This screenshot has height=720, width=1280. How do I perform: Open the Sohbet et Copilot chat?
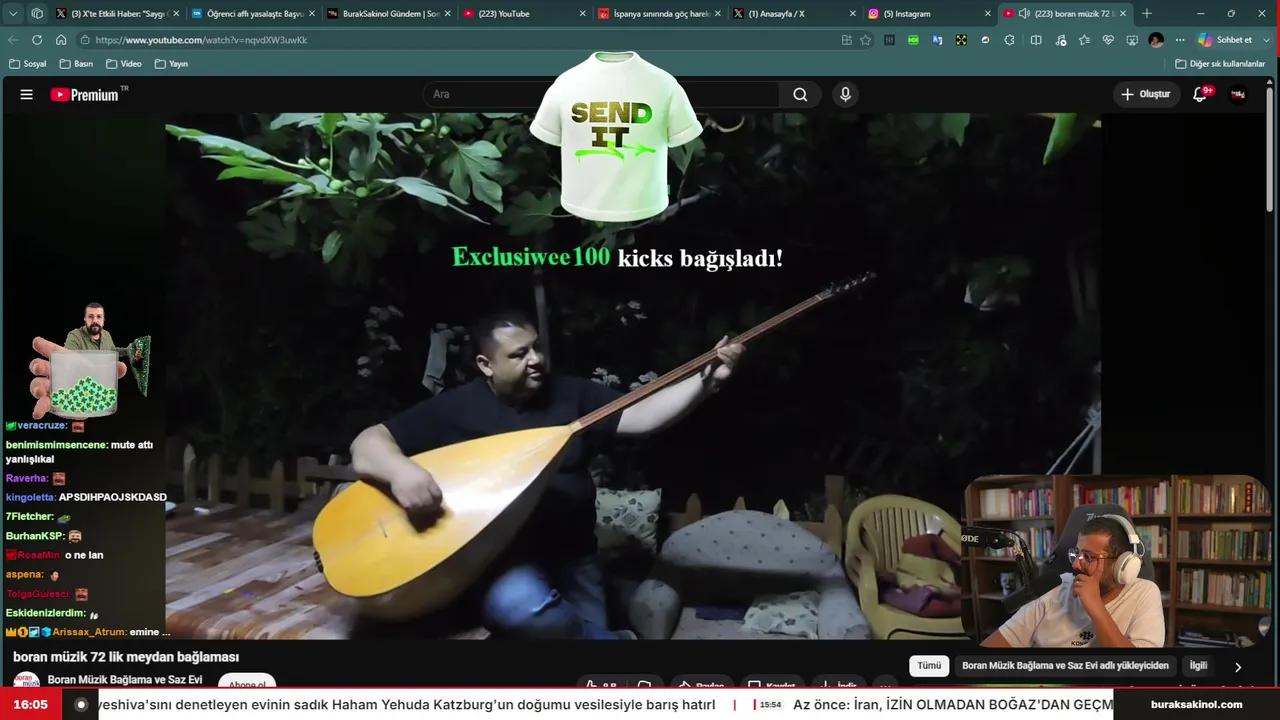click(1225, 40)
